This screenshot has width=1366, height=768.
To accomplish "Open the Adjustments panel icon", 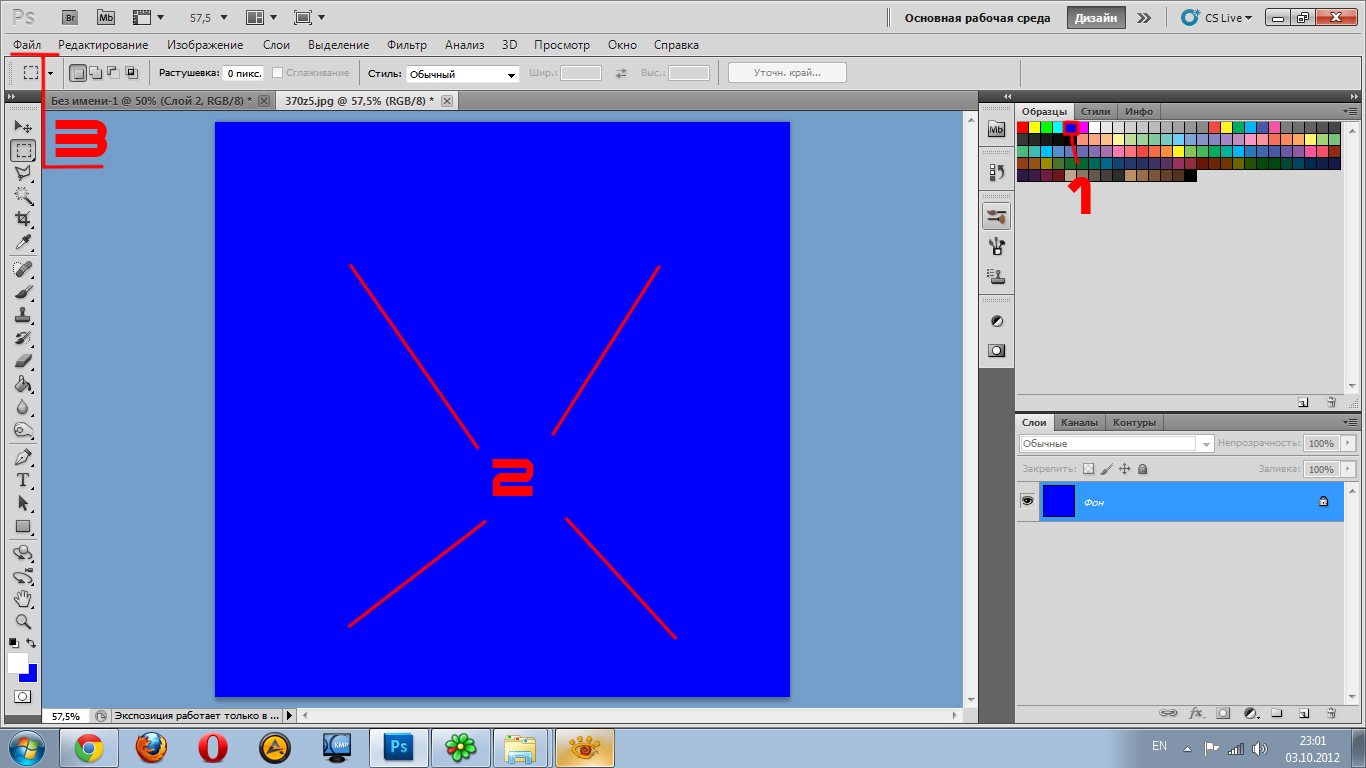I will point(996,321).
